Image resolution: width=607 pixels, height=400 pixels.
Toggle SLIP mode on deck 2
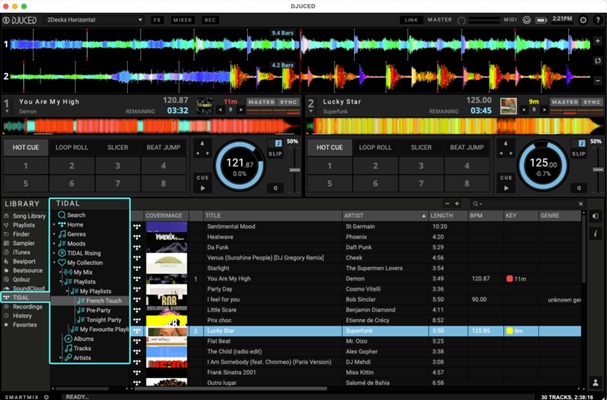click(x=579, y=154)
